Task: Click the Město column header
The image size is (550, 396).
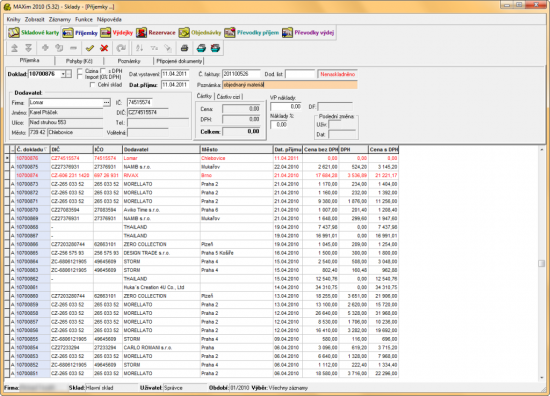Action: [x=236, y=149]
